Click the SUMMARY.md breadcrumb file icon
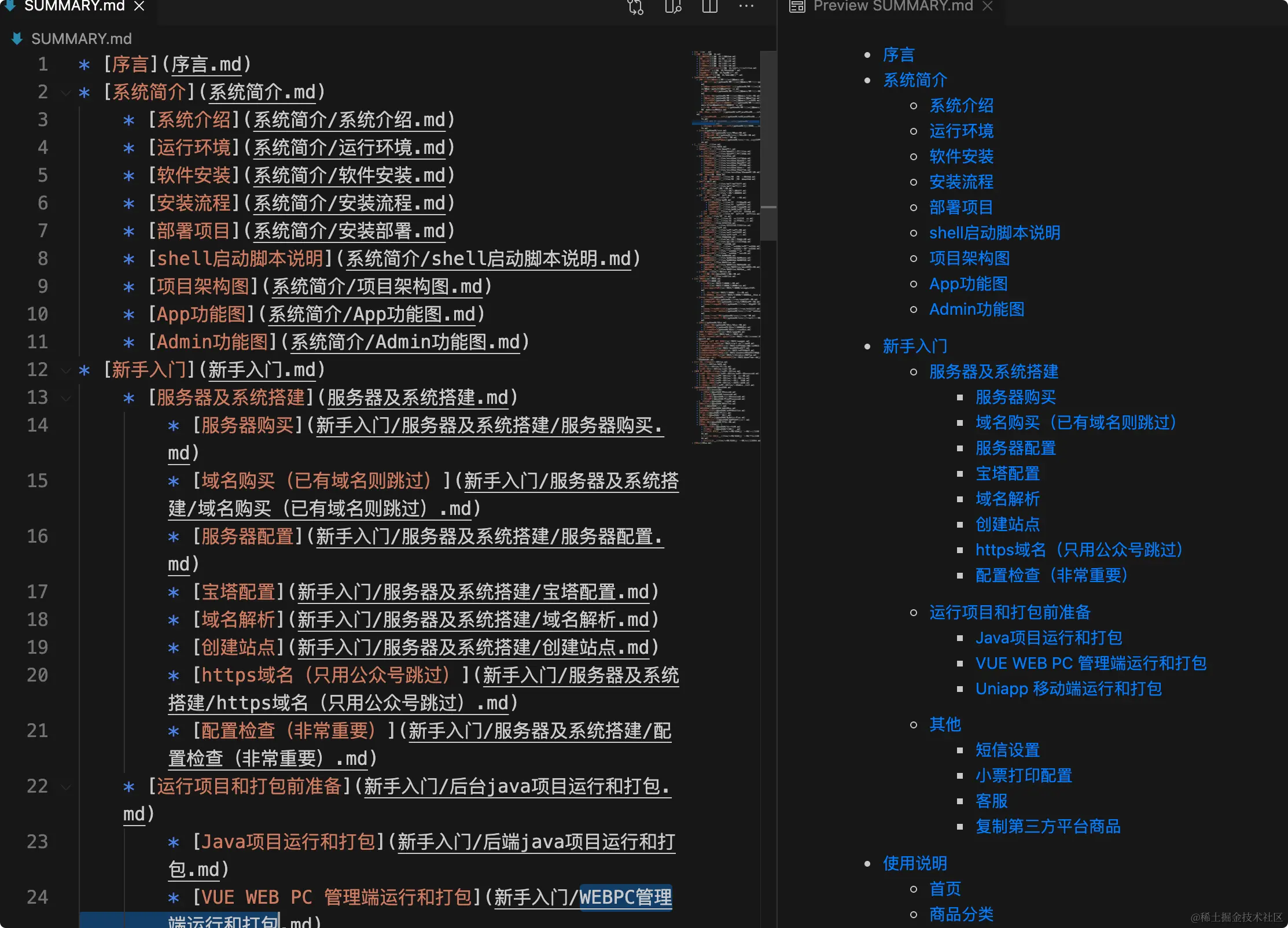 point(17,39)
